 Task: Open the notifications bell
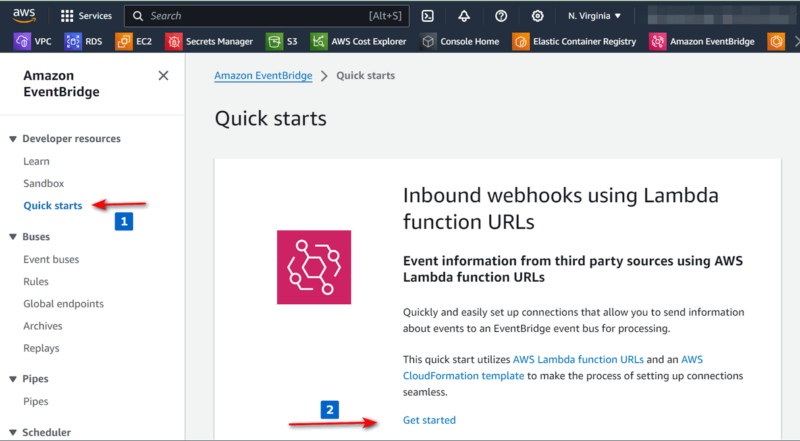[464, 16]
